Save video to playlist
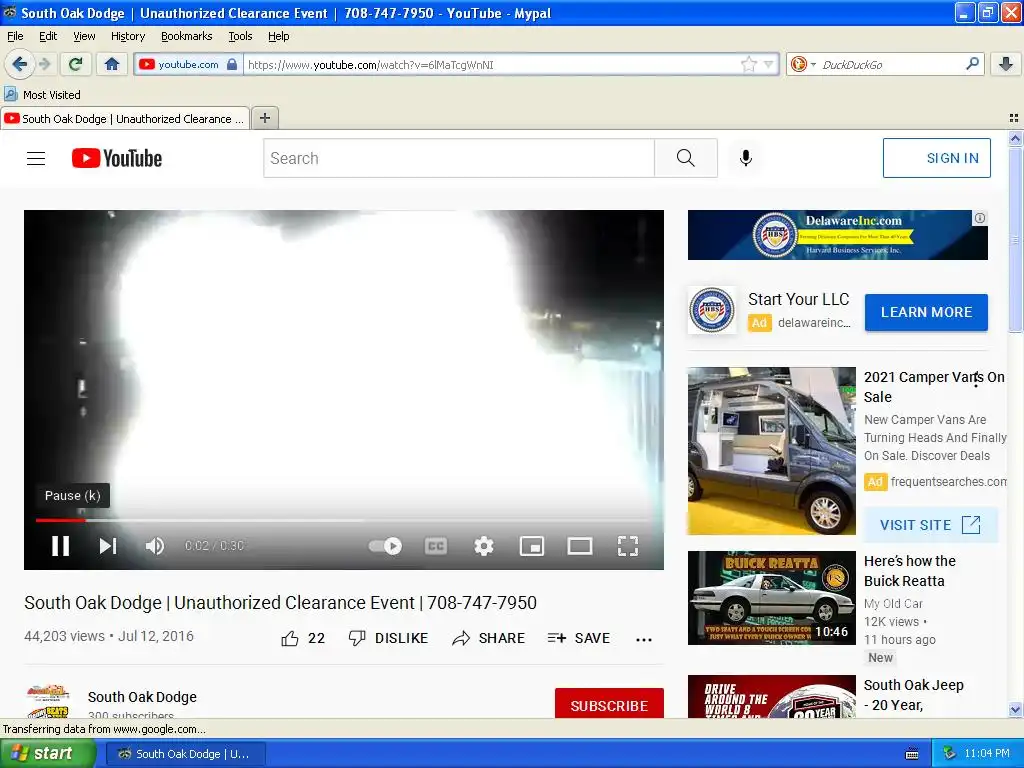1024x768 pixels. 579,639
